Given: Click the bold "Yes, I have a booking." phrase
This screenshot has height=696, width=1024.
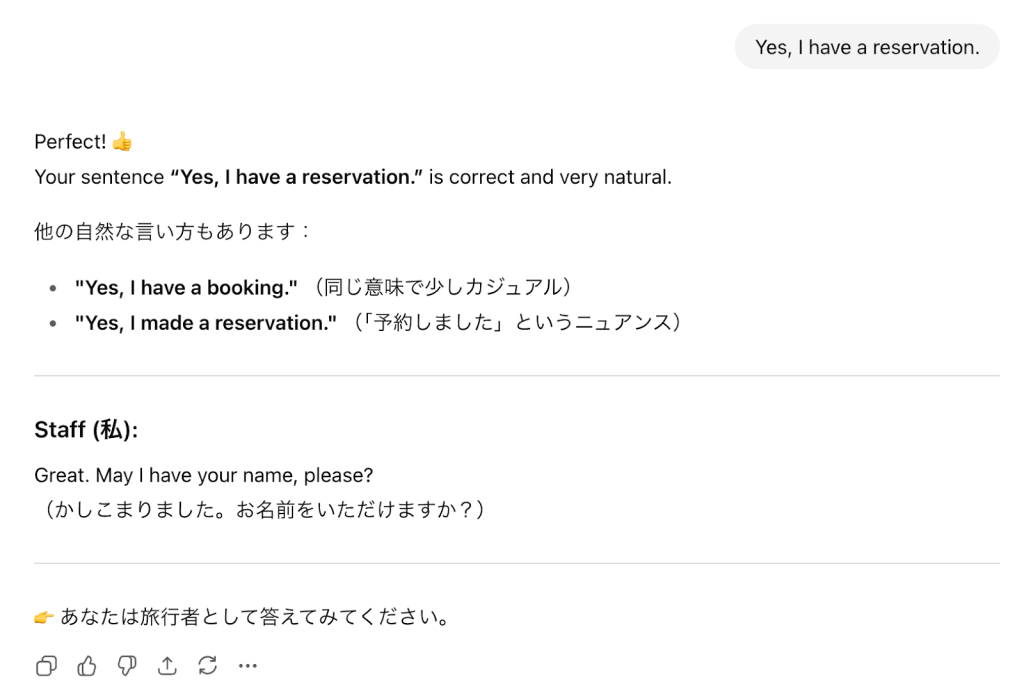Looking at the screenshot, I should coord(186,288).
